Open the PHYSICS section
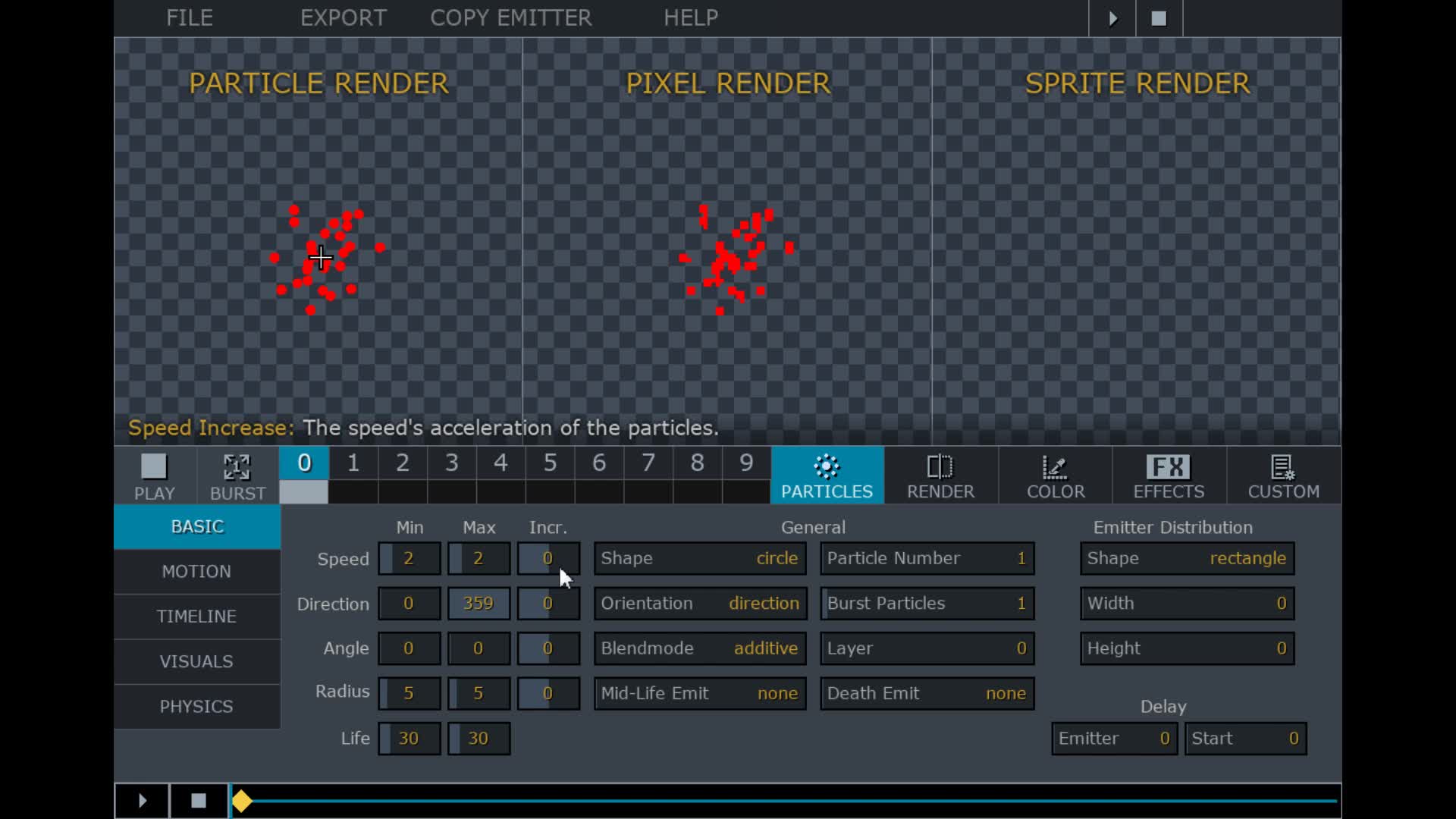Viewport: 1456px width, 819px height. click(x=196, y=707)
